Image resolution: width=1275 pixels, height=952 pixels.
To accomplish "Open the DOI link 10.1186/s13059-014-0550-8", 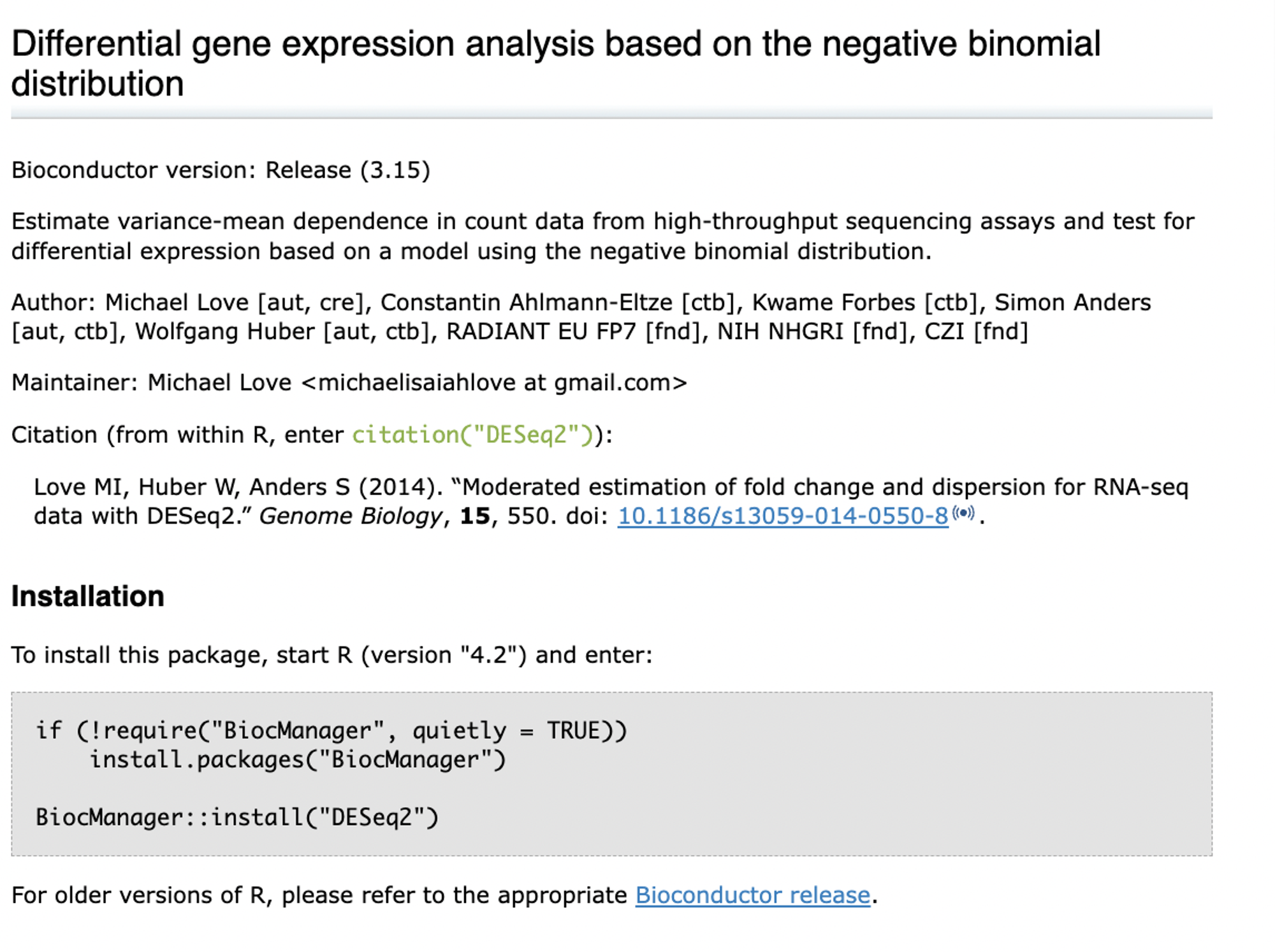I will pyautogui.click(x=783, y=516).
